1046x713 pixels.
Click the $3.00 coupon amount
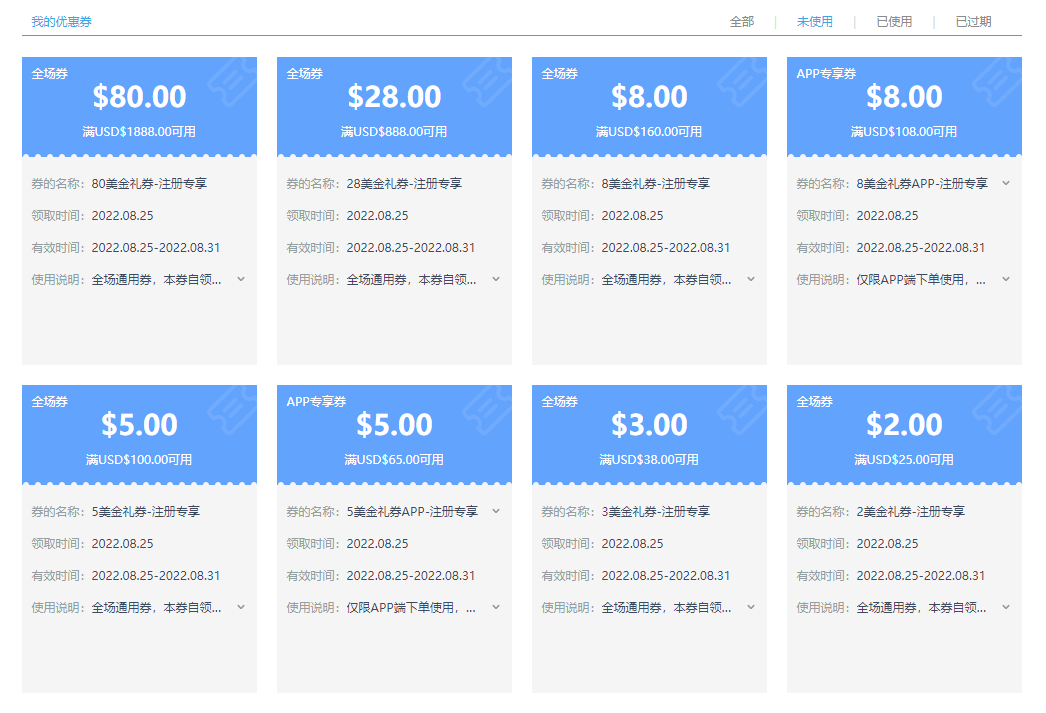tap(649, 425)
